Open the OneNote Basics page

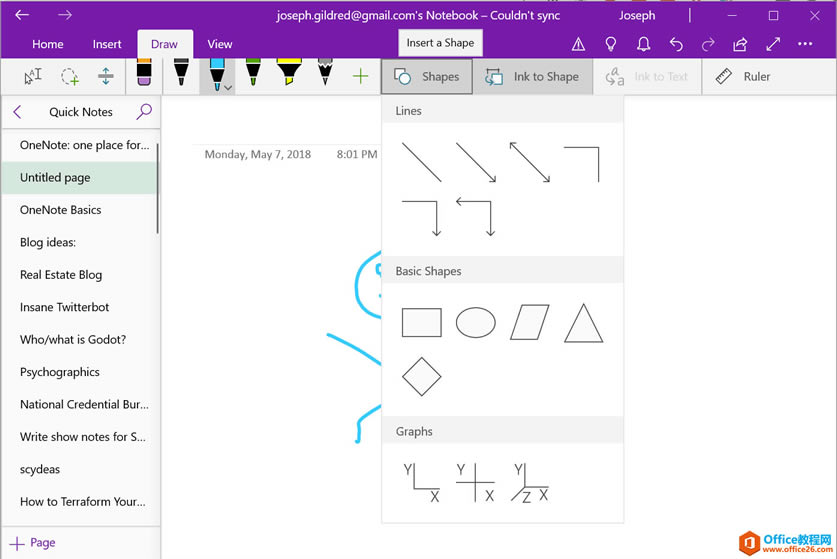click(x=80, y=210)
